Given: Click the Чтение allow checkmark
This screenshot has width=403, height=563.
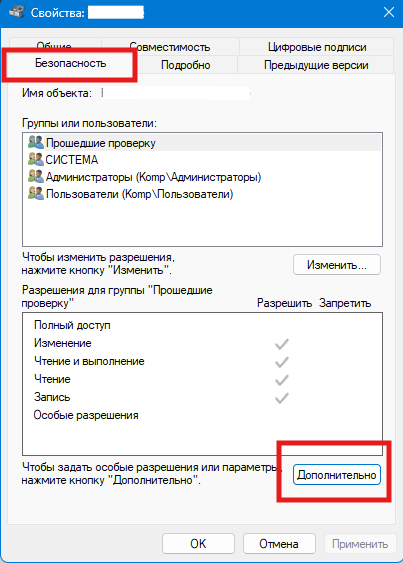Looking at the screenshot, I should click(282, 380).
